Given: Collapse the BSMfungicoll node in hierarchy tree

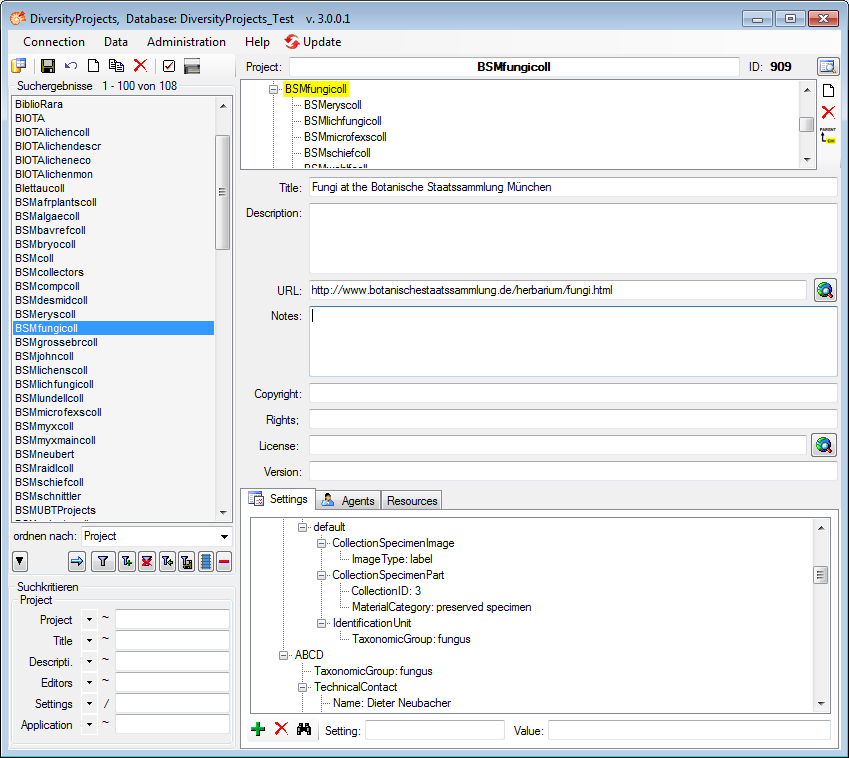Looking at the screenshot, I should click(x=274, y=89).
